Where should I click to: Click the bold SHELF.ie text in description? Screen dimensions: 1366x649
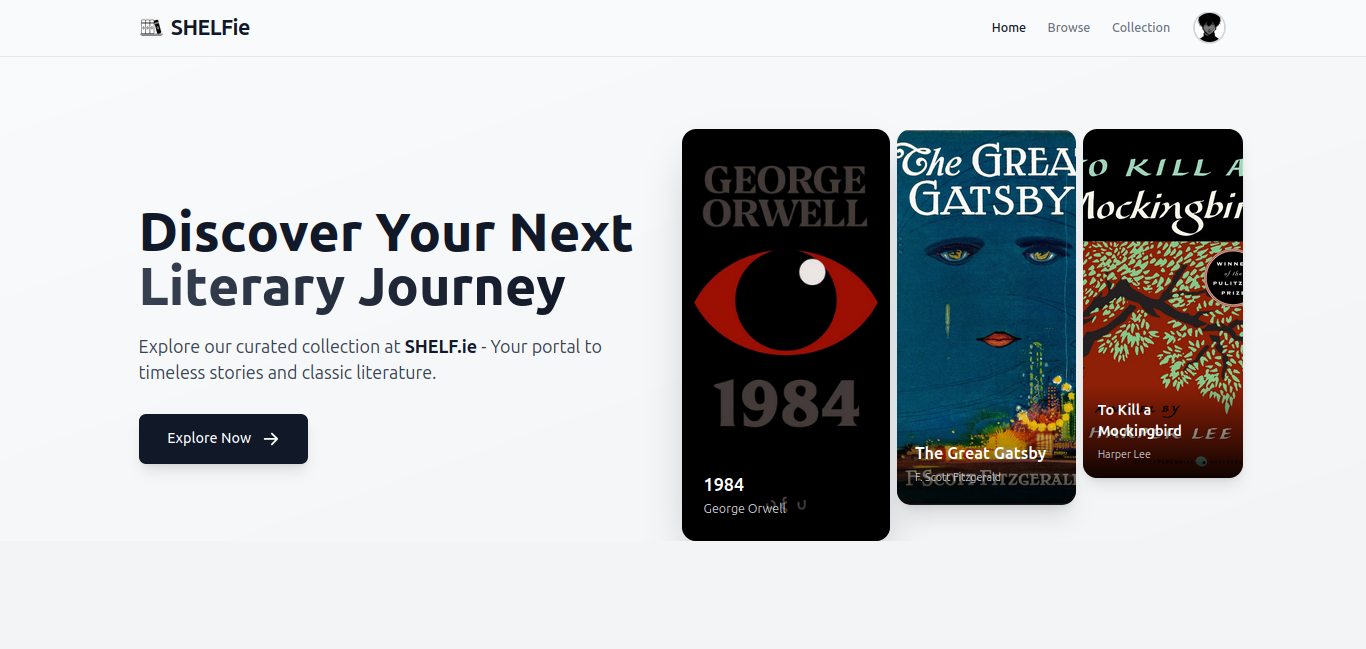click(x=440, y=347)
